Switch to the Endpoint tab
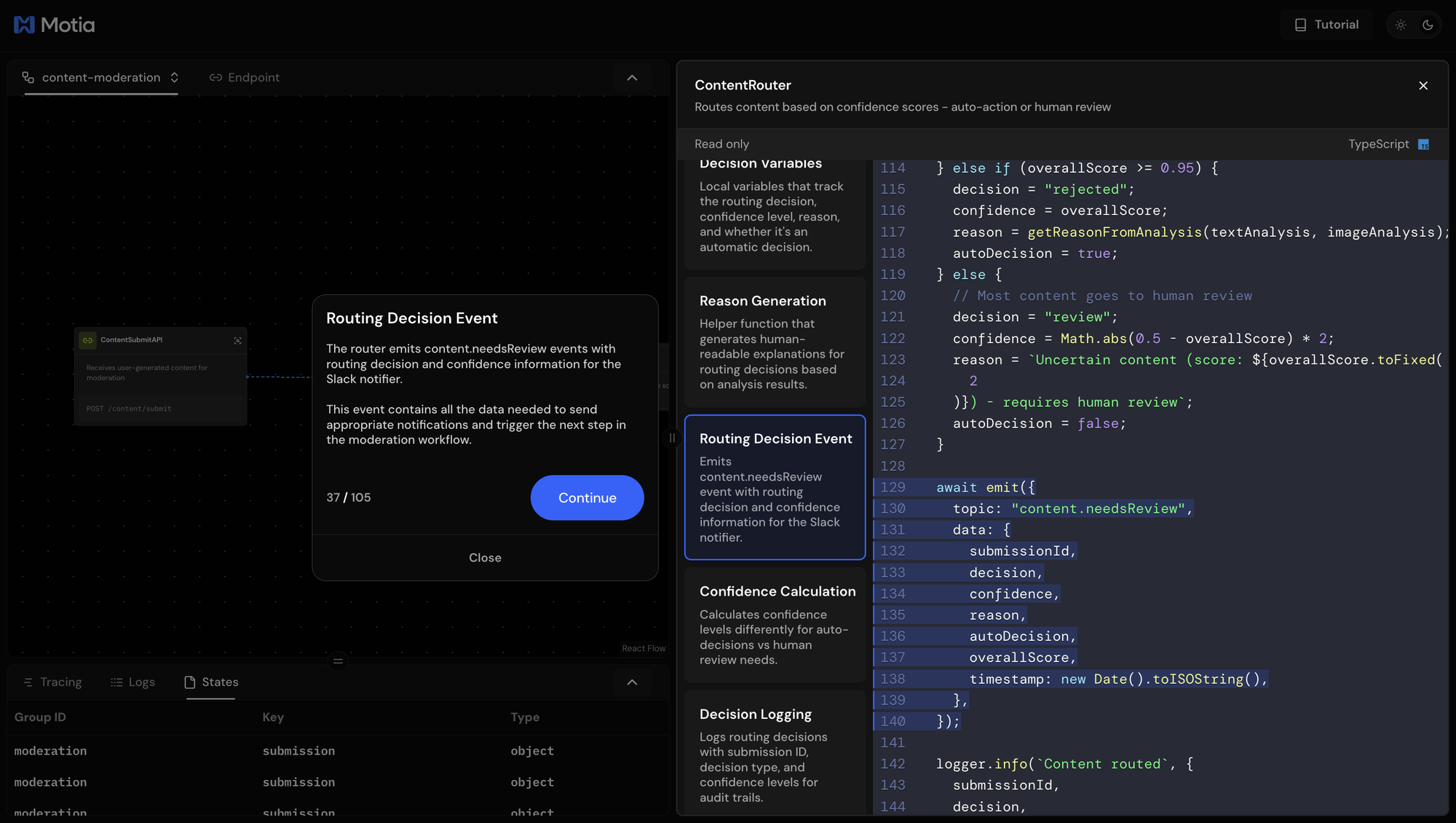This screenshot has width=1456, height=823. [x=245, y=78]
